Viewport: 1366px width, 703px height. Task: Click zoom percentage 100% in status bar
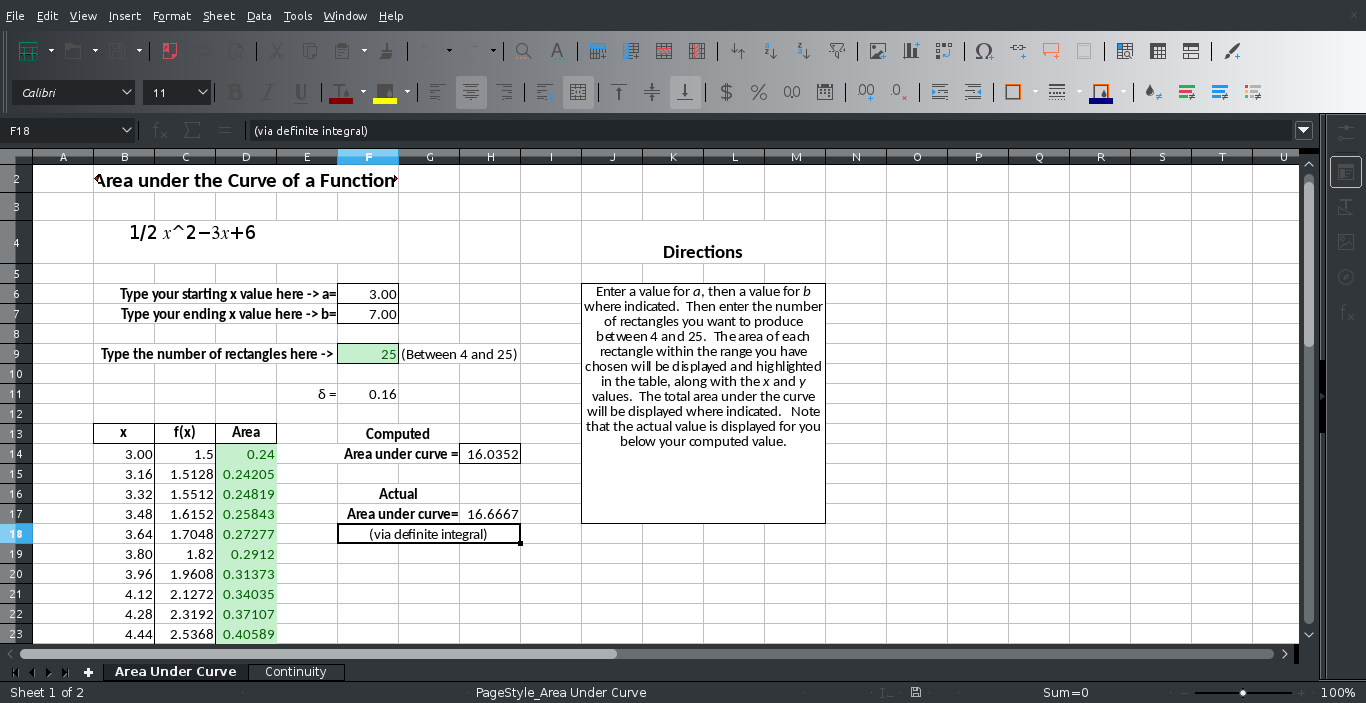1337,692
